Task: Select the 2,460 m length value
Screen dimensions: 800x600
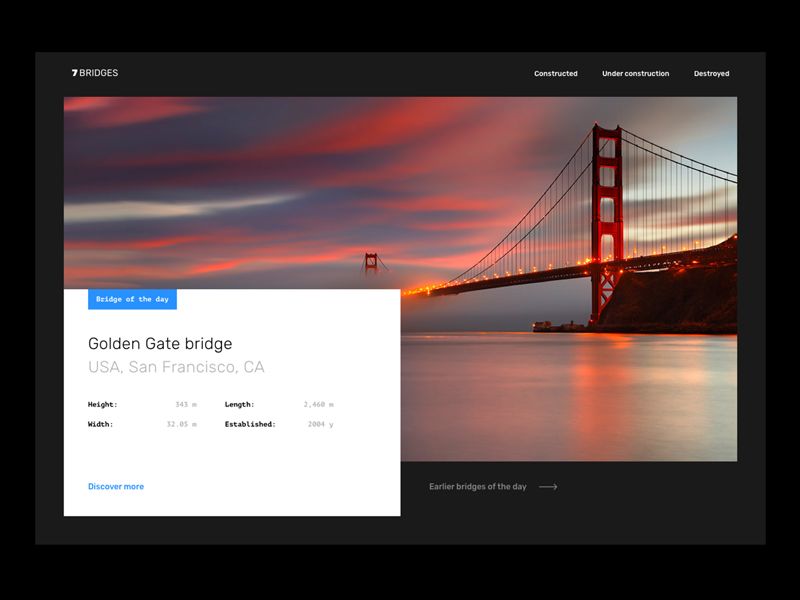Action: (319, 405)
